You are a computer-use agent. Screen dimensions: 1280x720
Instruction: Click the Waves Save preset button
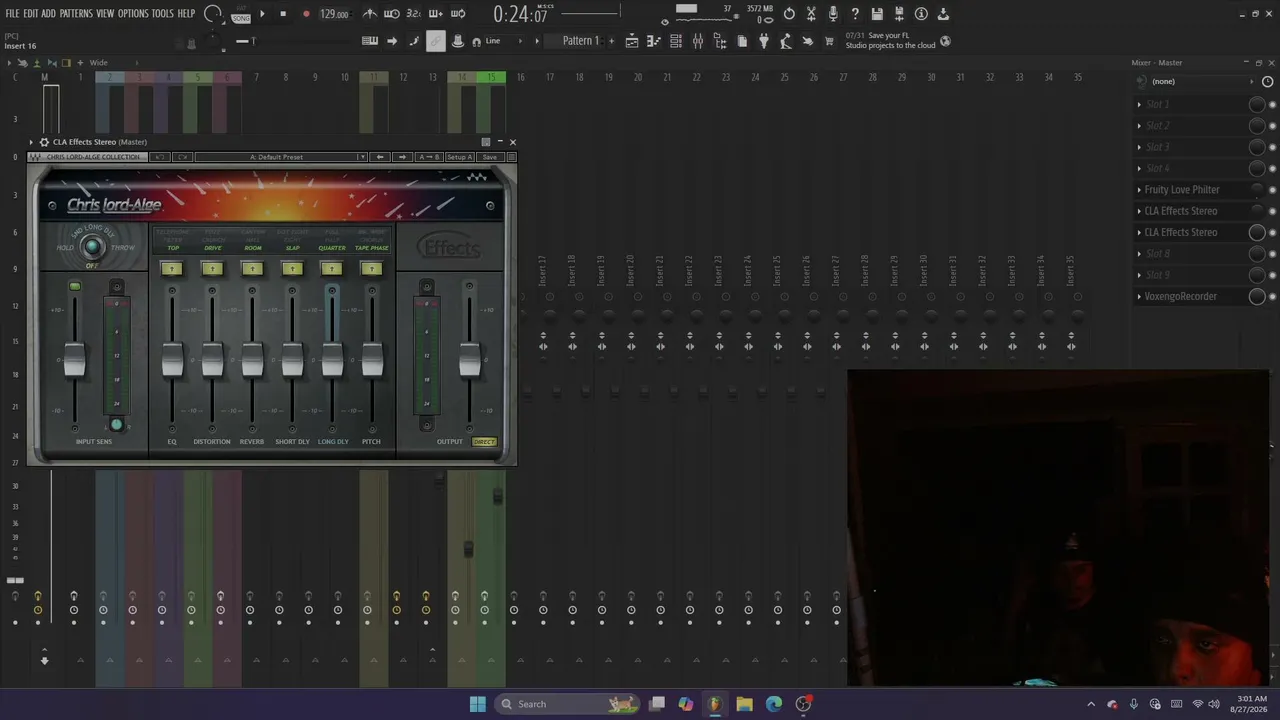click(x=489, y=157)
